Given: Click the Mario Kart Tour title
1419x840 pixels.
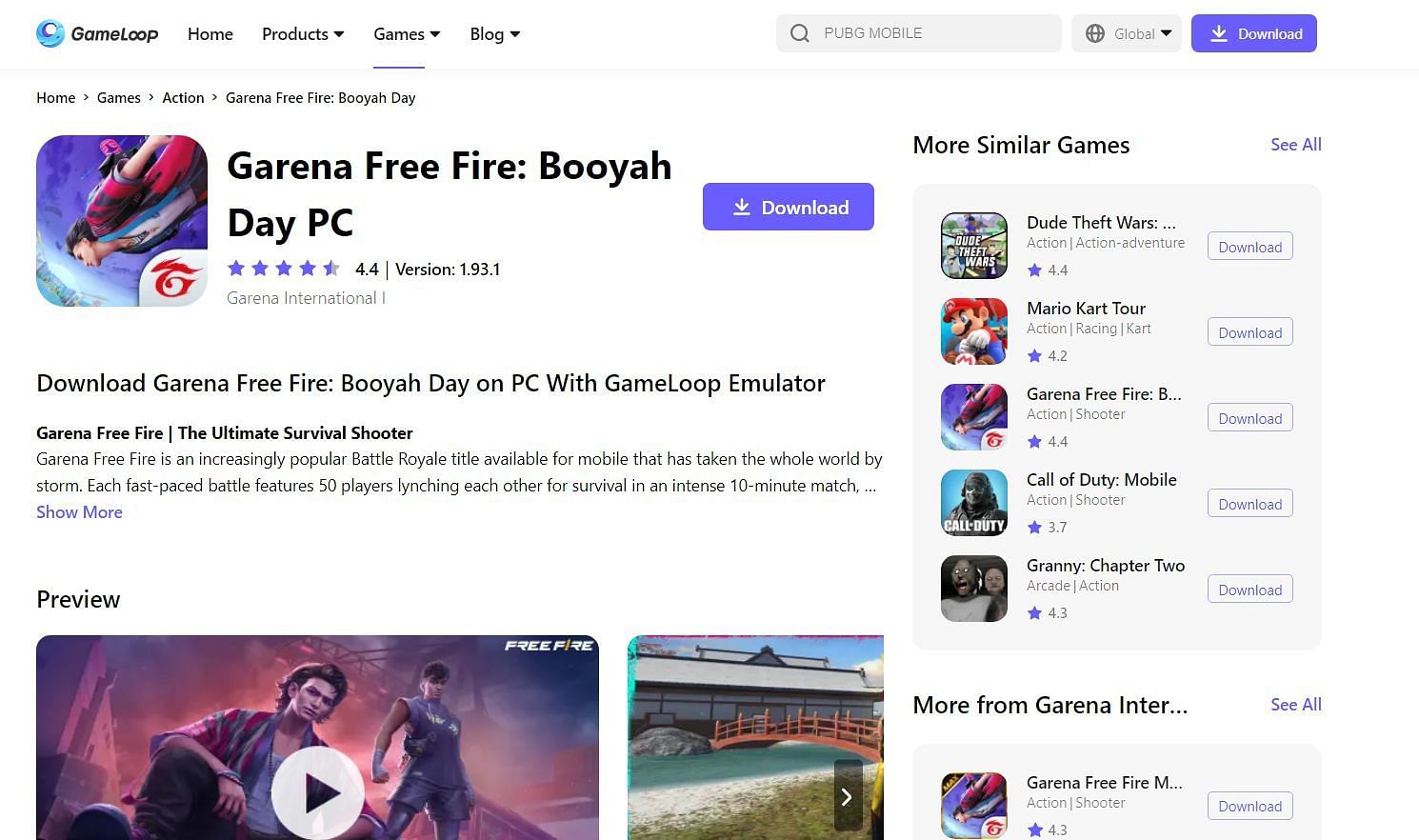Looking at the screenshot, I should pos(1086,309).
